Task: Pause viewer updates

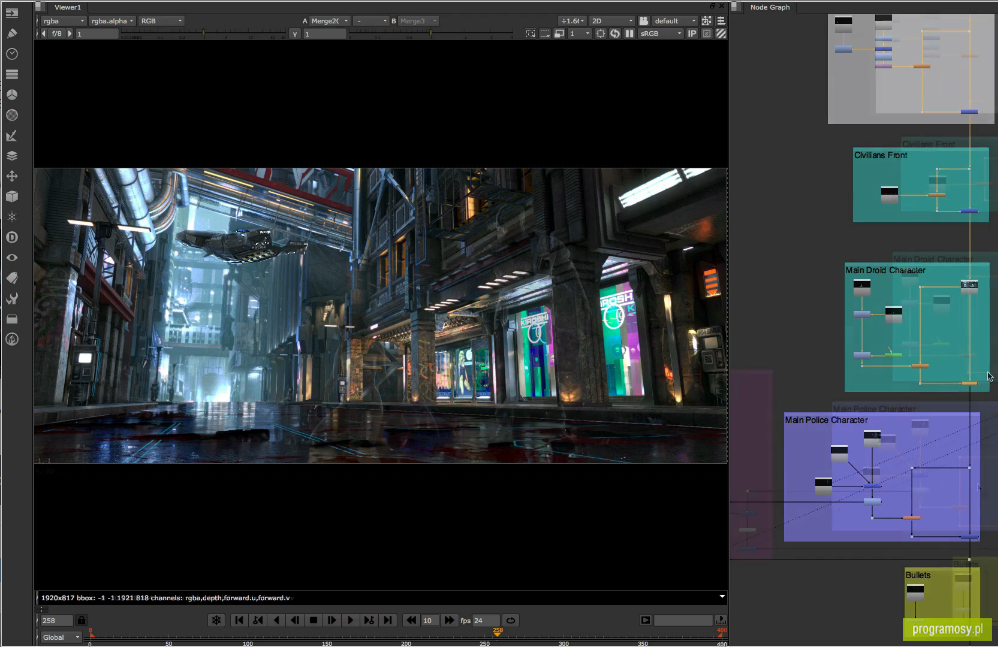Action: tap(629, 33)
